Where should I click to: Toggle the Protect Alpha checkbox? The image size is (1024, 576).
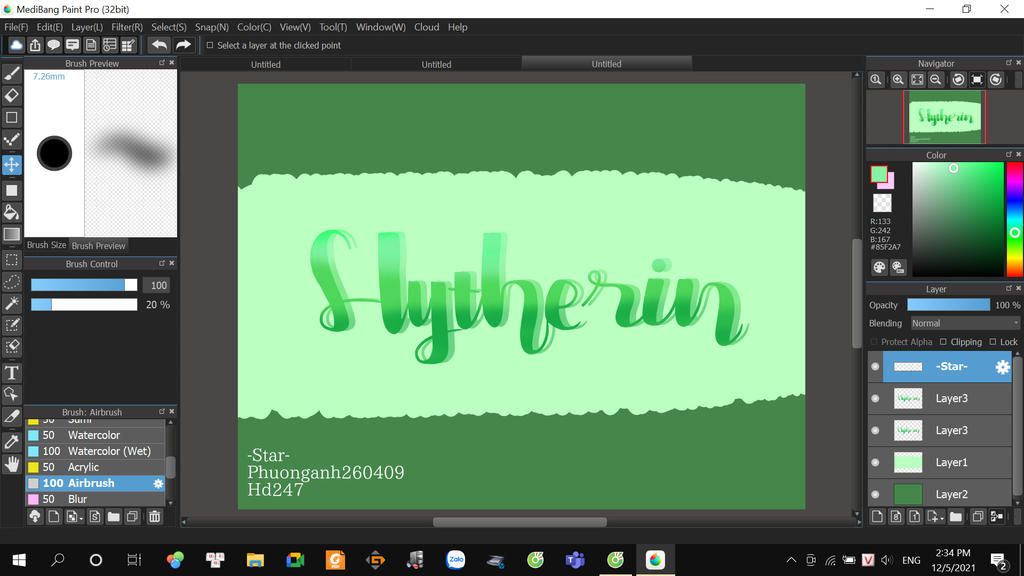click(x=874, y=342)
